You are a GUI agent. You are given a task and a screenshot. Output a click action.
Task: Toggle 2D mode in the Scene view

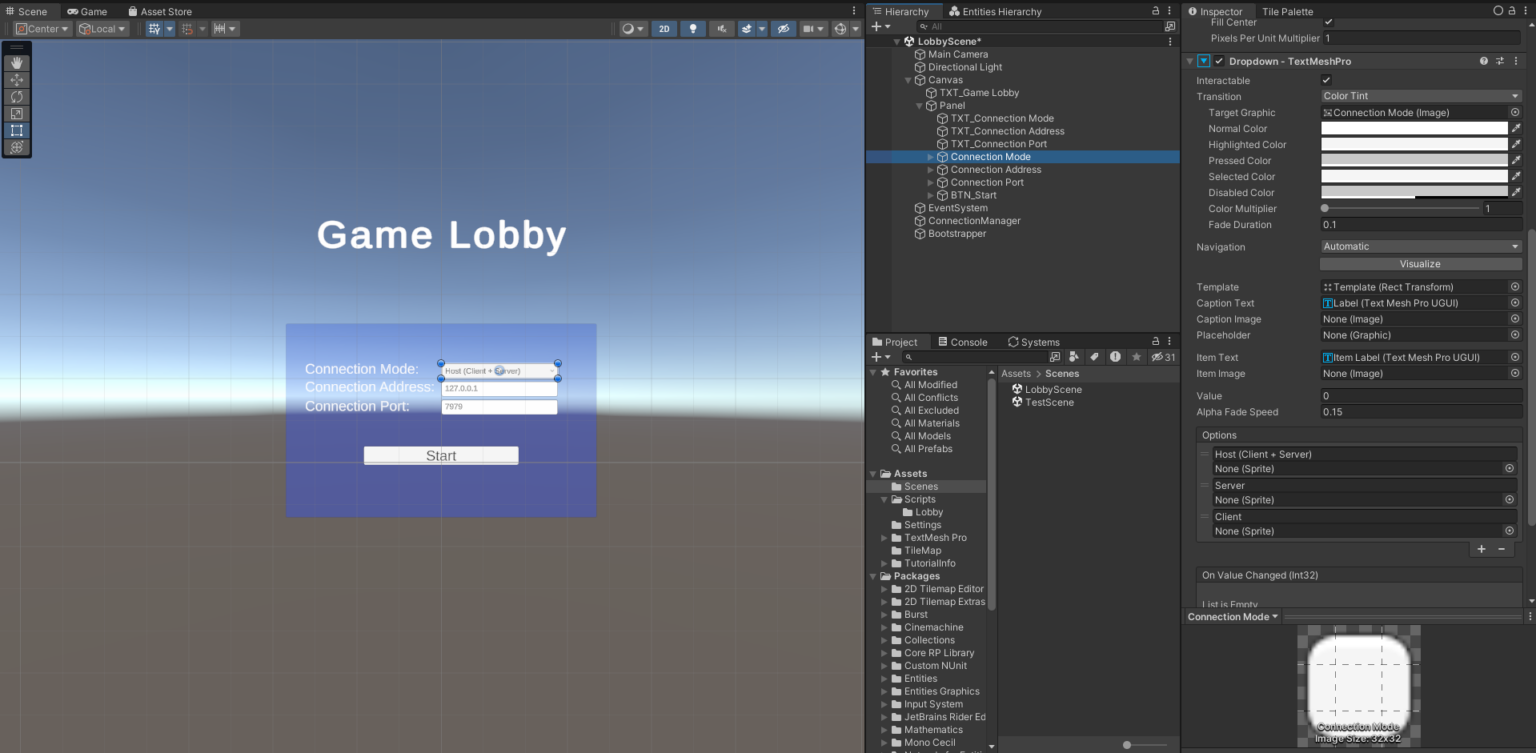coord(664,29)
